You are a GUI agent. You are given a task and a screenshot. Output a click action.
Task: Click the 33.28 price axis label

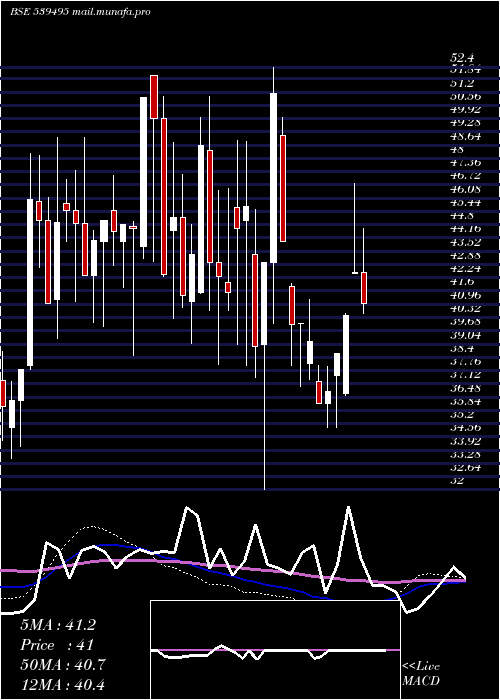tap(466, 454)
